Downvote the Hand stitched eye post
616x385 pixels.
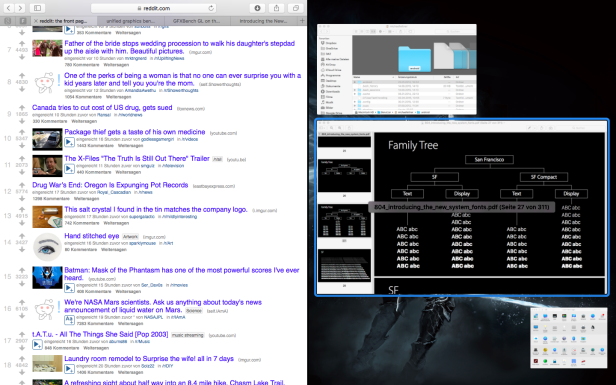coord(22,249)
